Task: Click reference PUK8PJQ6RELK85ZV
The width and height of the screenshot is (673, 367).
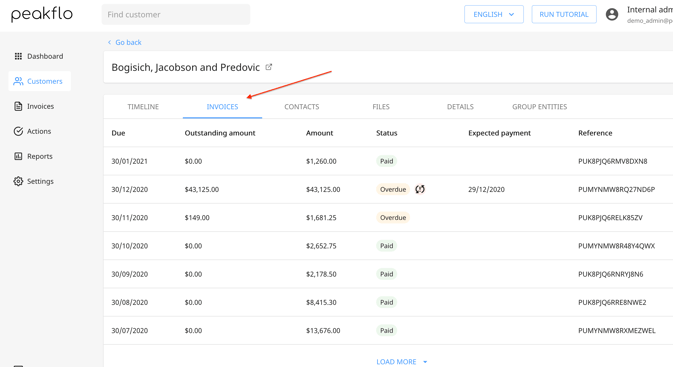Action: [610, 218]
